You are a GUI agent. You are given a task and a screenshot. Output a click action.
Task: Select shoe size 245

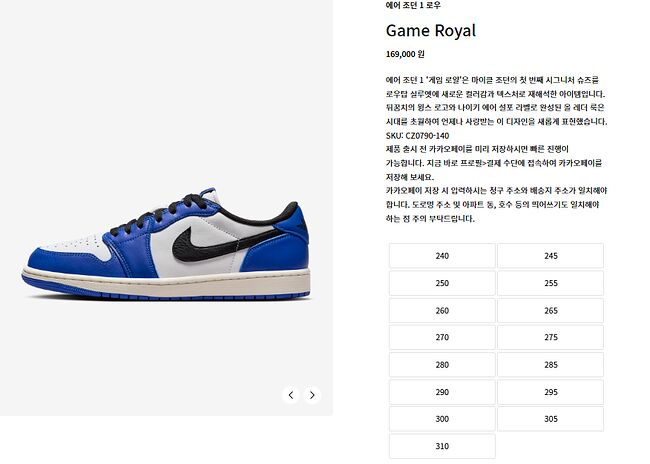point(551,256)
